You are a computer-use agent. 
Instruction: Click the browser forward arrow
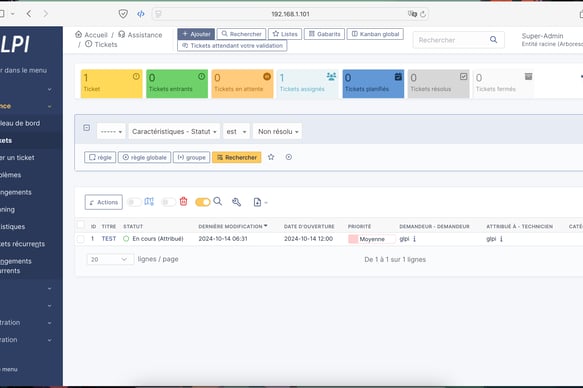click(45, 14)
